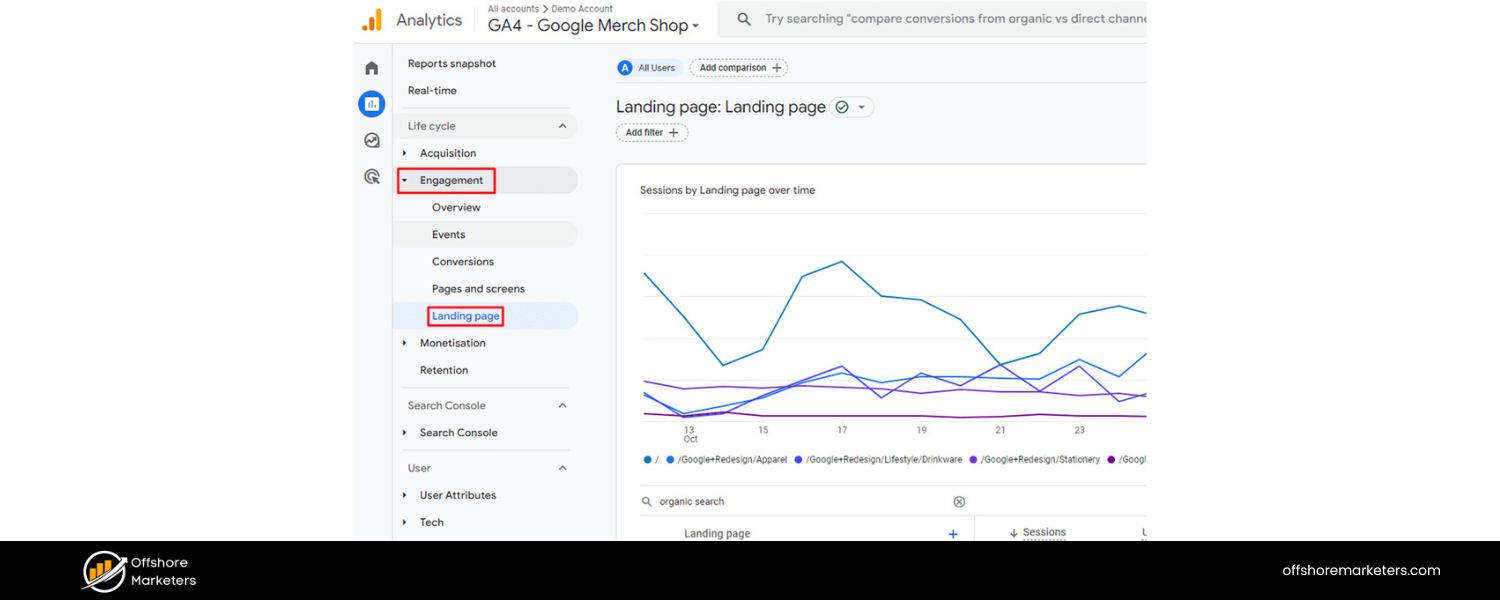Open the Advertising section icon
Image resolution: width=1500 pixels, height=600 pixels.
[372, 176]
